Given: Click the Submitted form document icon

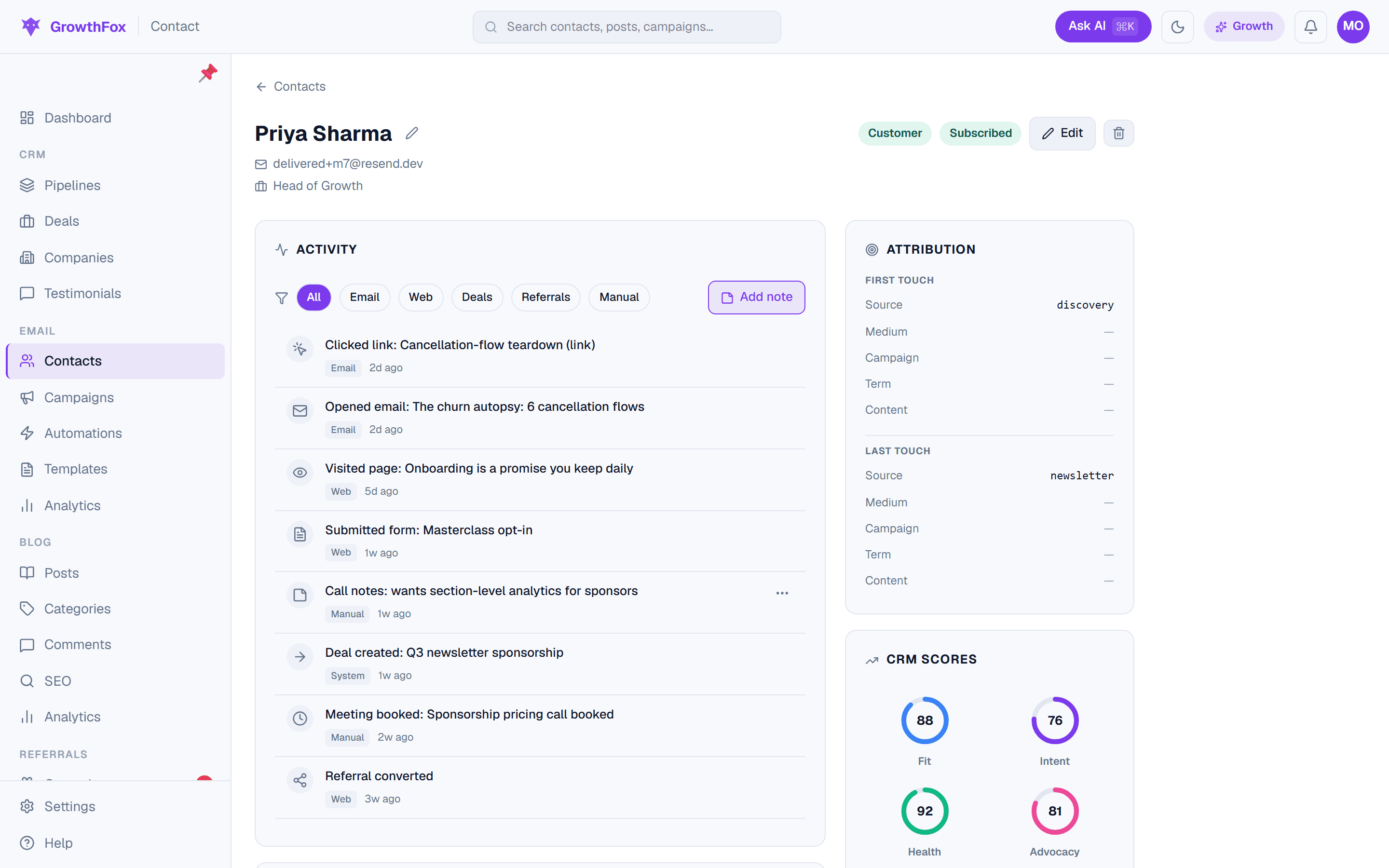Looking at the screenshot, I should click(300, 534).
